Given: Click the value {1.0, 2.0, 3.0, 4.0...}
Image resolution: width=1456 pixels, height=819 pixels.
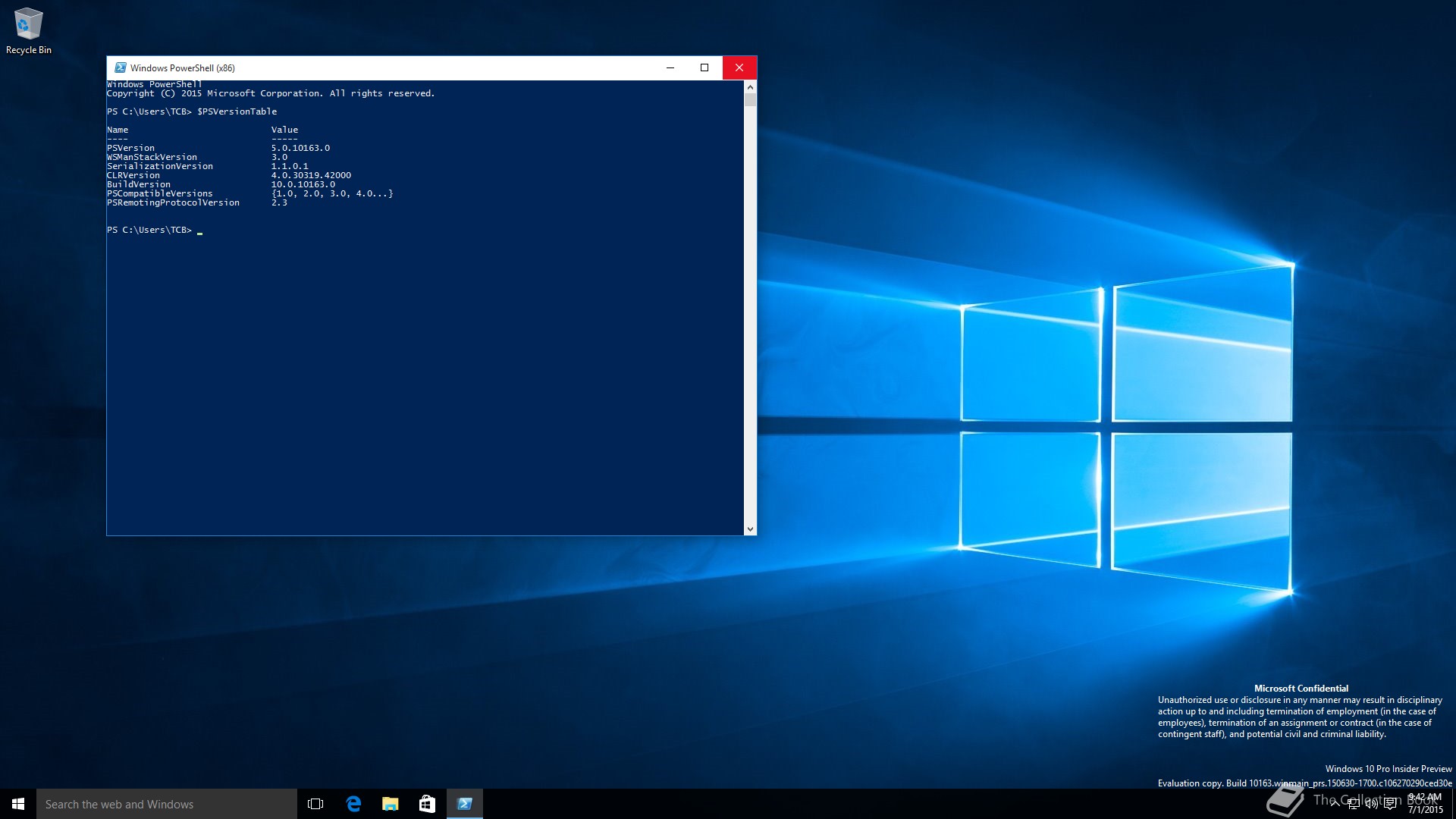Looking at the screenshot, I should click(332, 193).
